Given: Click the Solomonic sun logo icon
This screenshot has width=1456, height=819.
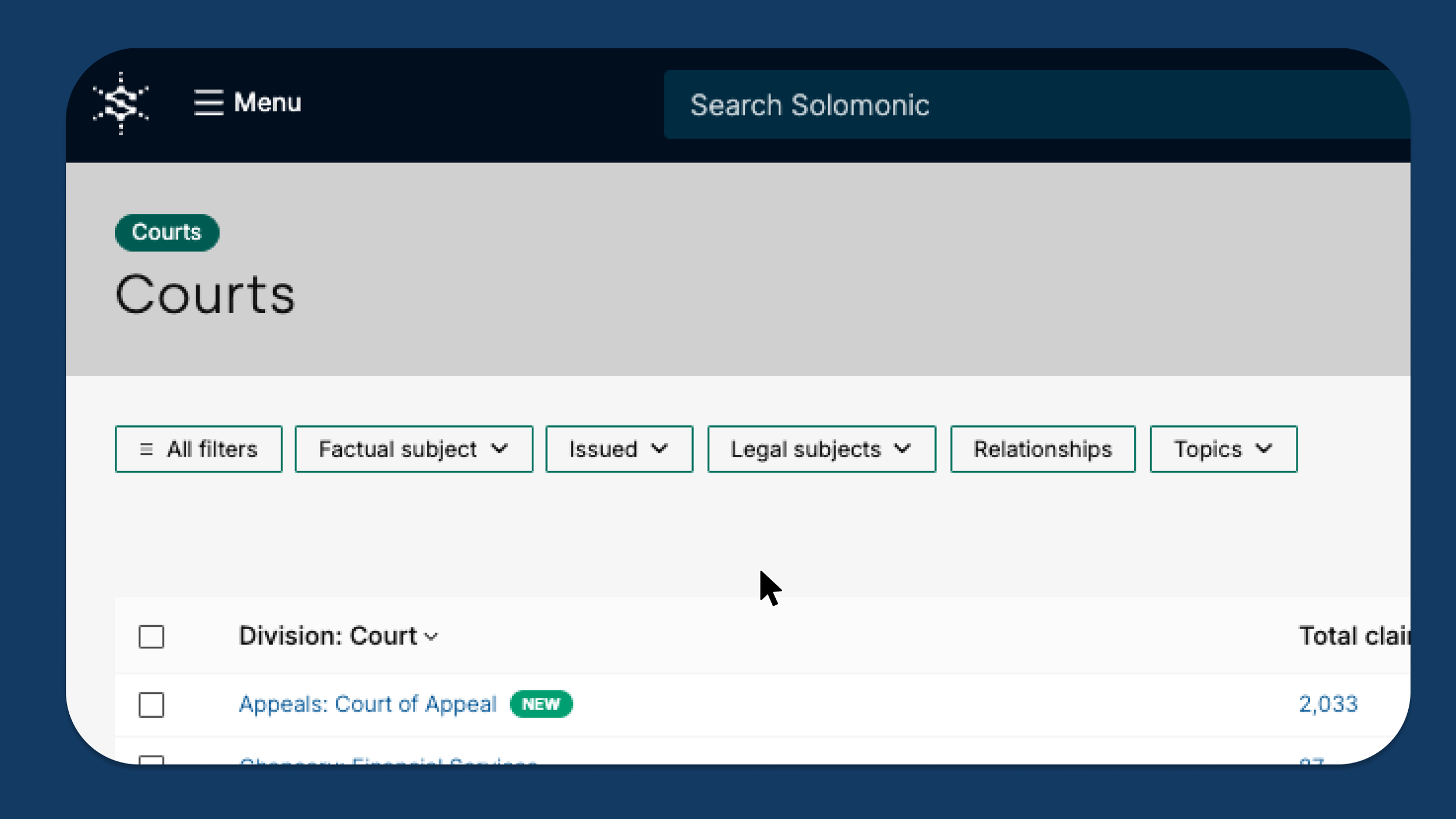Looking at the screenshot, I should click(121, 103).
